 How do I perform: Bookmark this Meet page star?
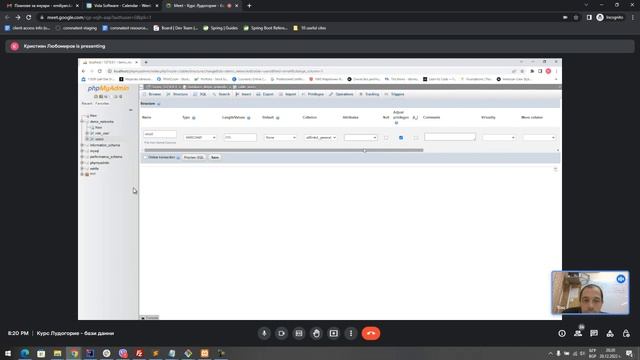(576, 18)
